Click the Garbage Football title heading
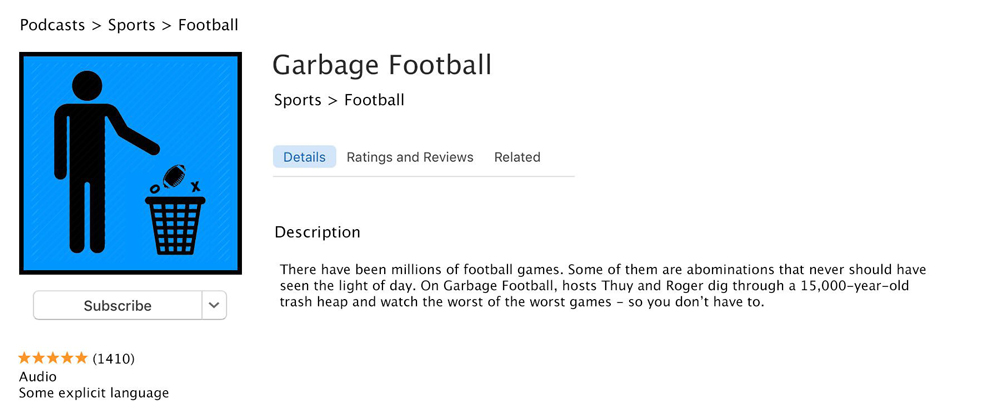This screenshot has height=416, width=1000. click(382, 65)
